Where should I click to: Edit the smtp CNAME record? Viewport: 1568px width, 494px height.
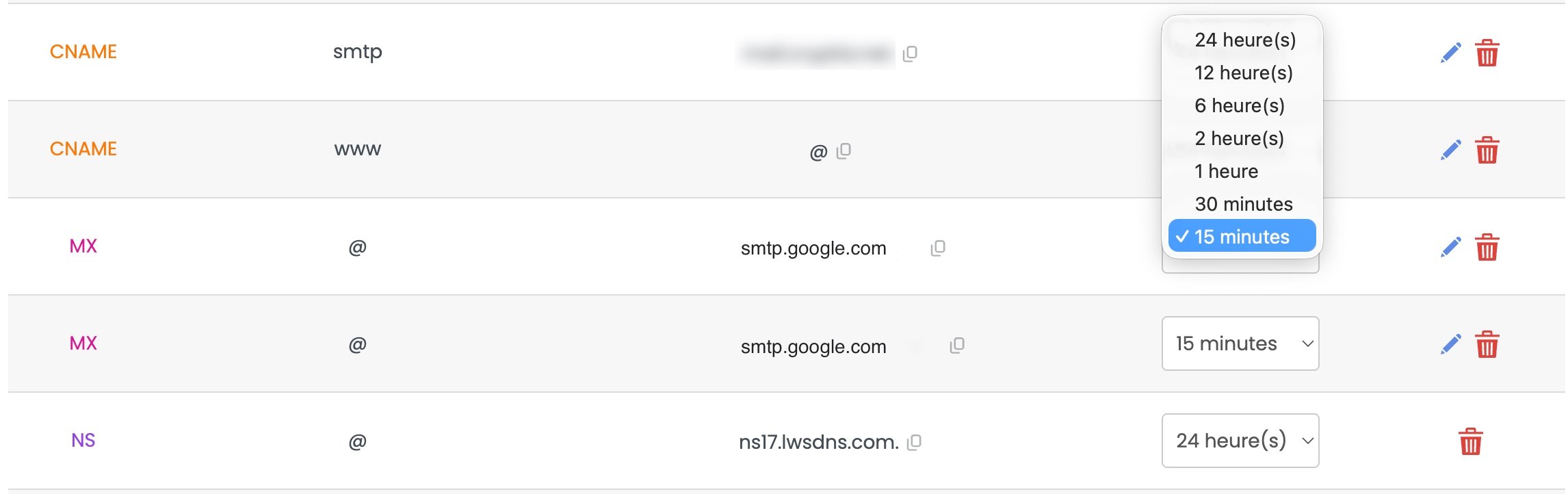1450,51
